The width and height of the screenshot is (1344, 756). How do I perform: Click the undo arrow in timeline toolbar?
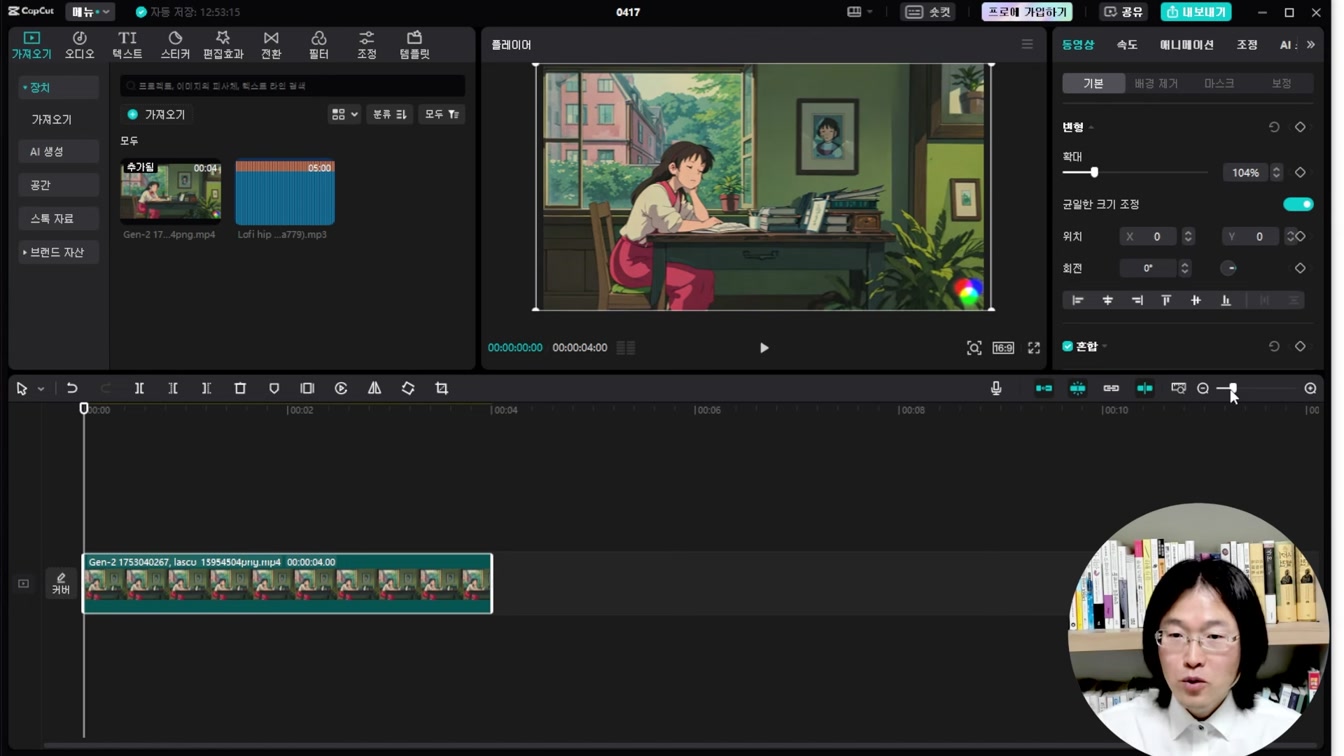click(x=72, y=388)
